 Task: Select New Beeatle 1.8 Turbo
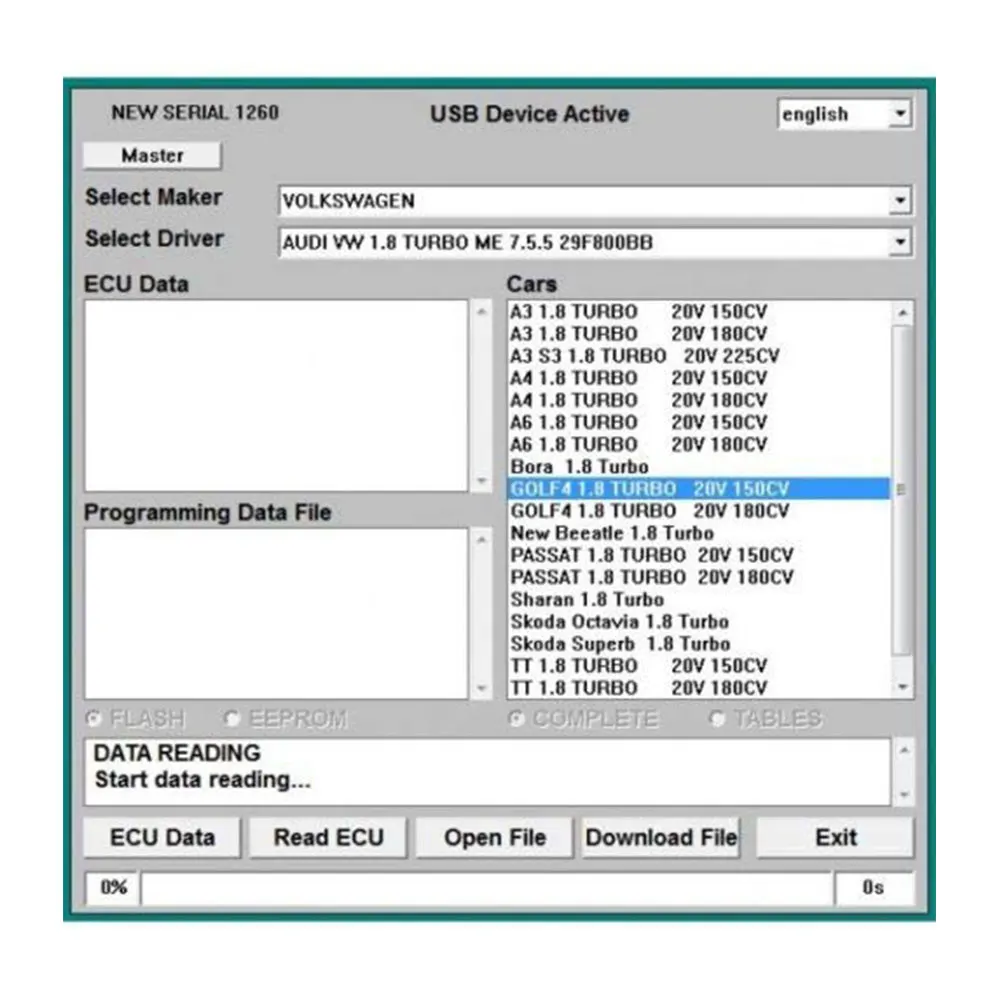coord(698,533)
